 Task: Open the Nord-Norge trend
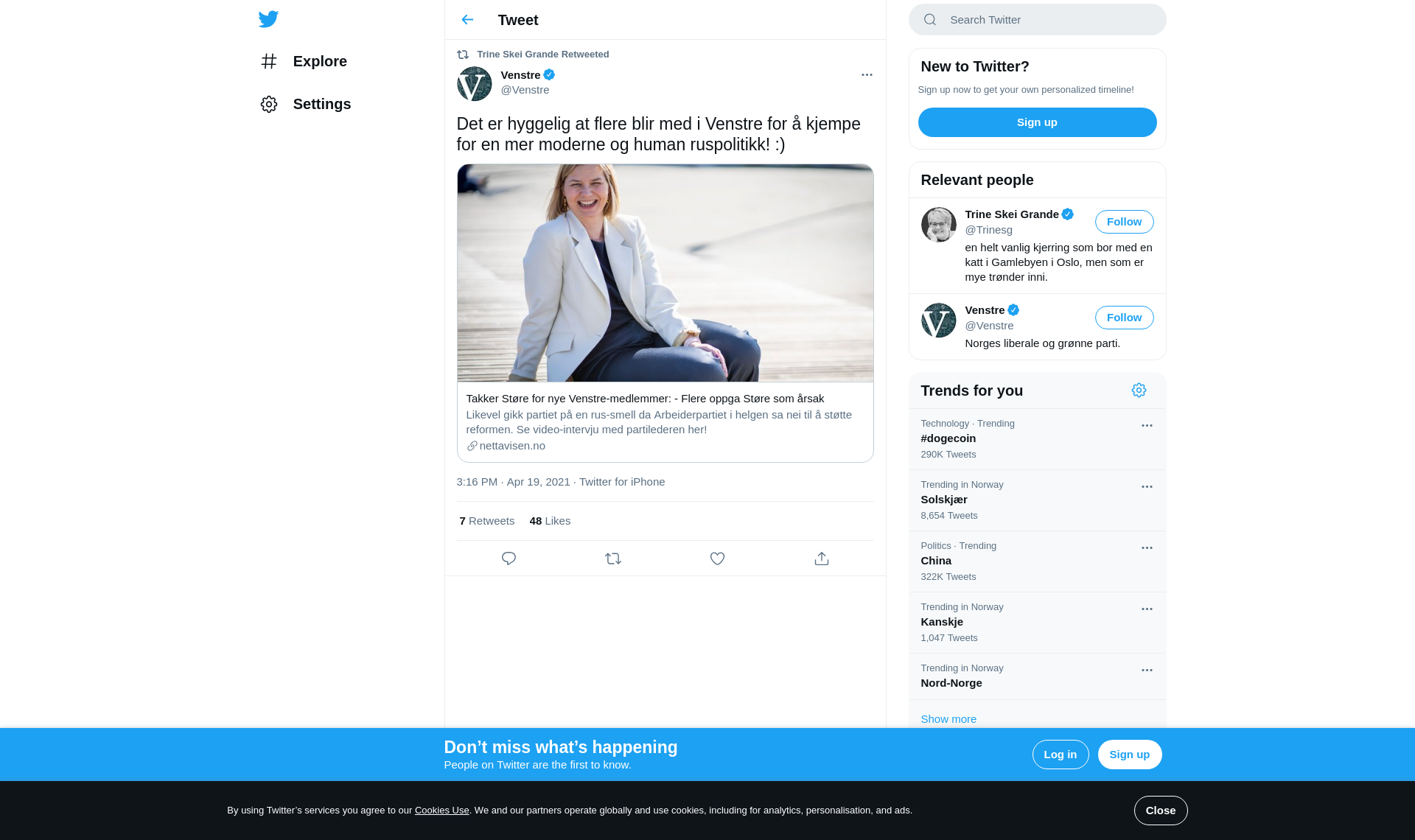point(1037,676)
